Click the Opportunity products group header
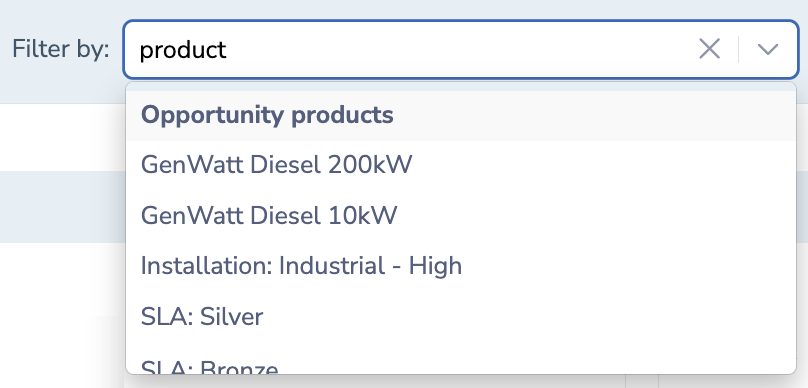This screenshot has width=808, height=388. pyautogui.click(x=461, y=115)
